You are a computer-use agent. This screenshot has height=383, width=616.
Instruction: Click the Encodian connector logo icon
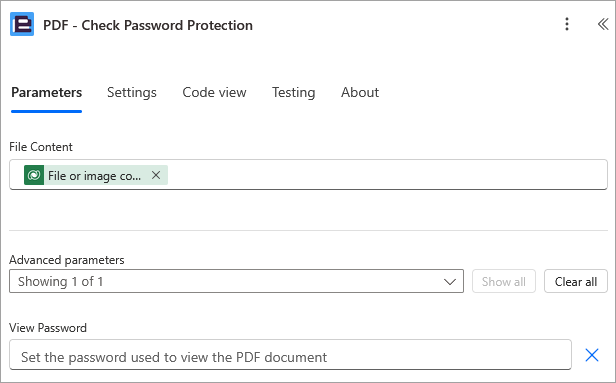[22, 24]
